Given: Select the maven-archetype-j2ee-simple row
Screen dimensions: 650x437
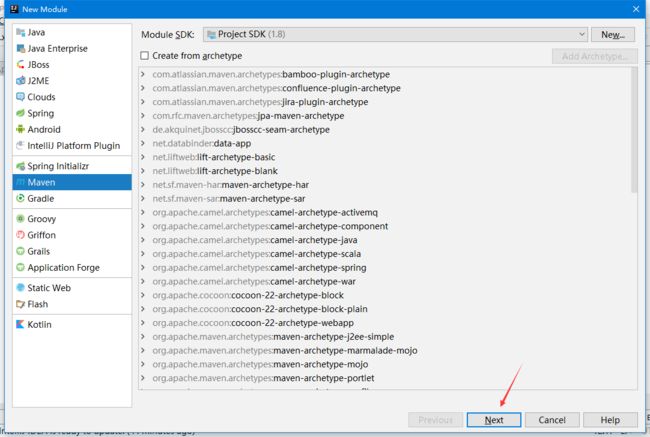Looking at the screenshot, I should click(385, 337).
